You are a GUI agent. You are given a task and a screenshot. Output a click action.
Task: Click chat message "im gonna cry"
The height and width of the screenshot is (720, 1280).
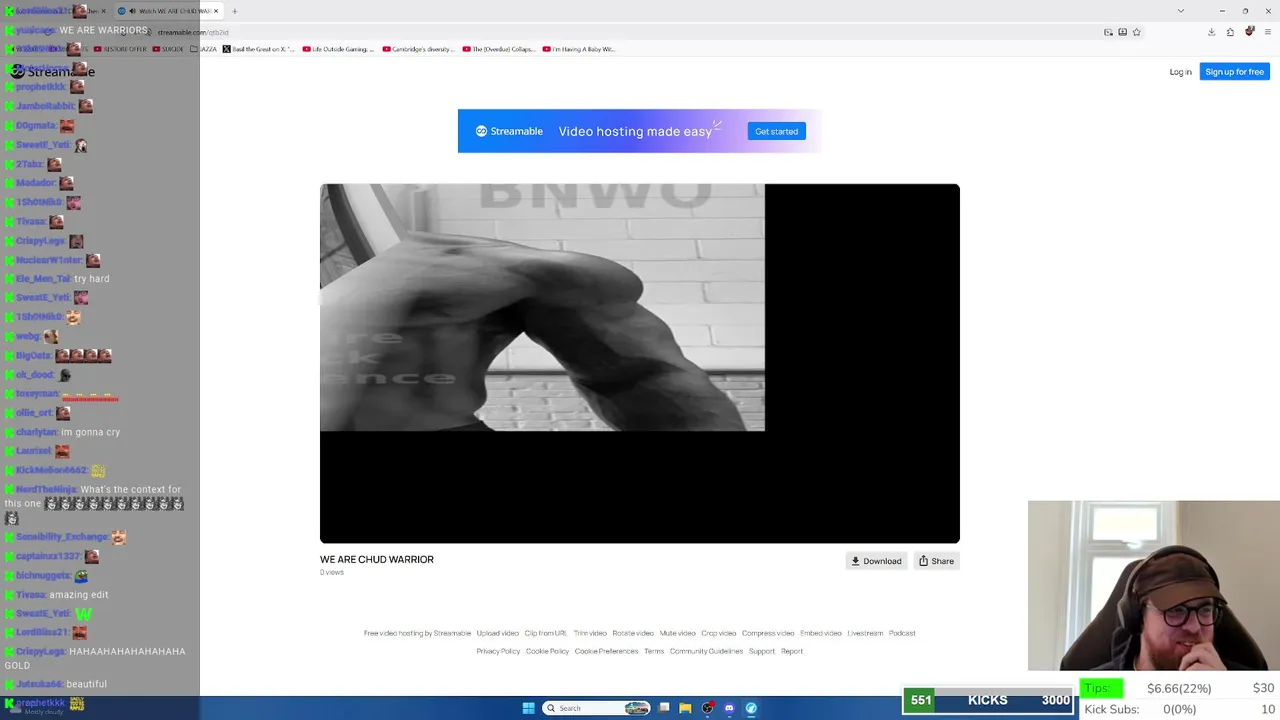(91, 432)
